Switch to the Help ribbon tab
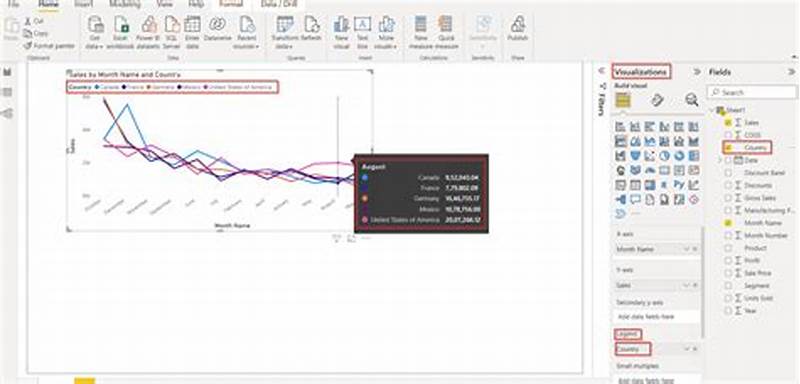800x384 pixels. pos(196,4)
